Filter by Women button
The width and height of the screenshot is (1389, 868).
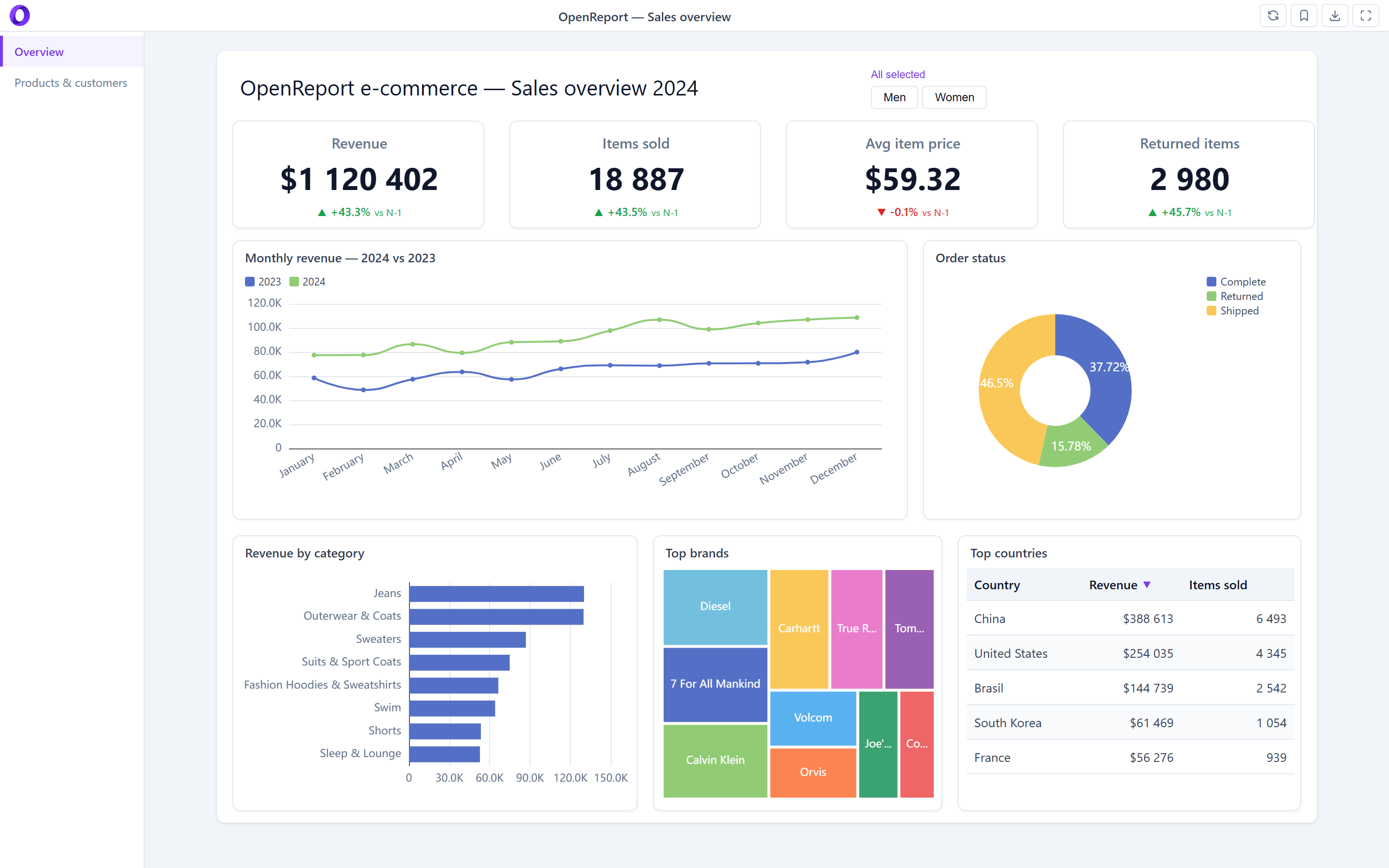(954, 97)
